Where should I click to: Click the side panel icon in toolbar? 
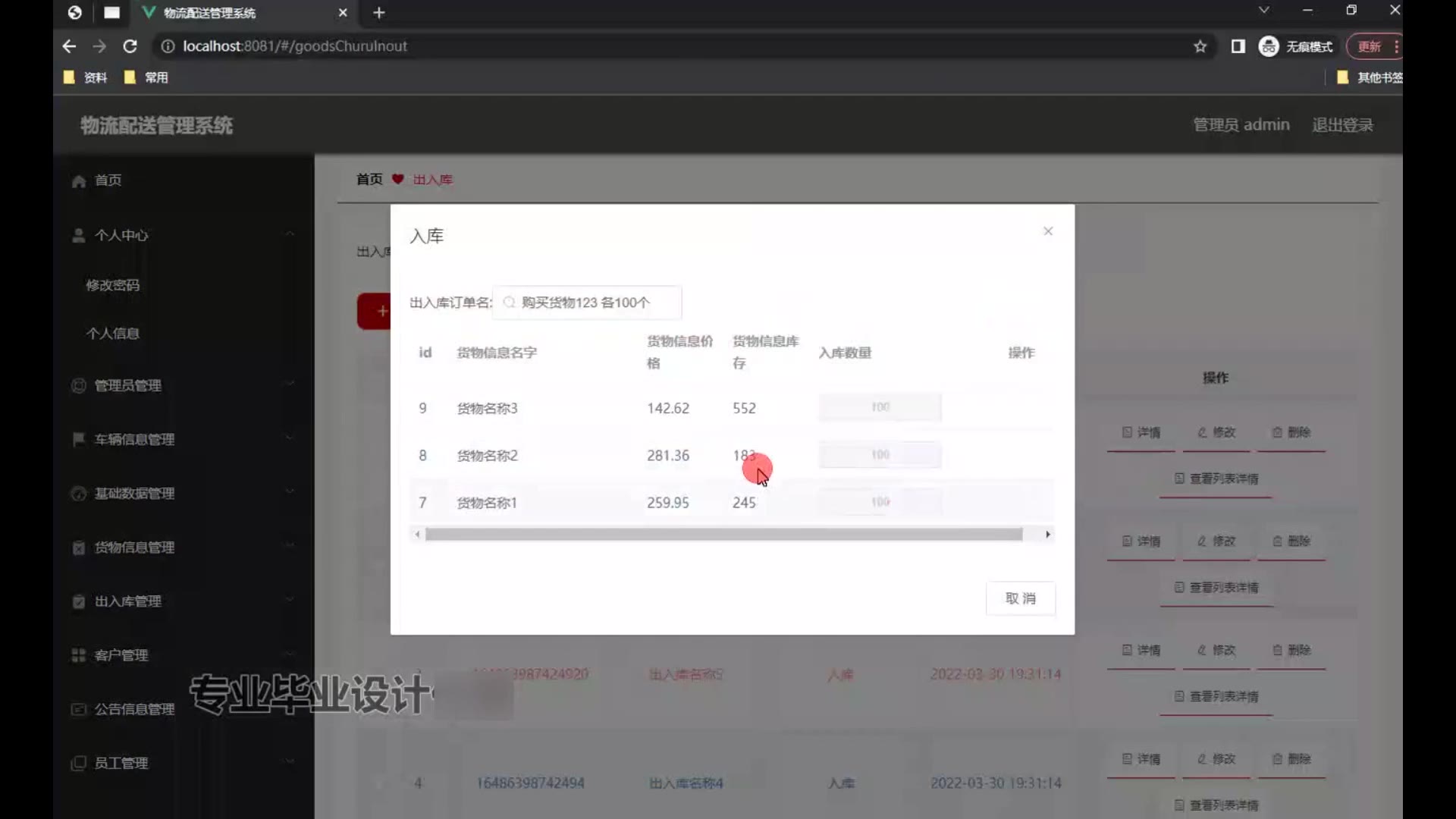point(1238,46)
